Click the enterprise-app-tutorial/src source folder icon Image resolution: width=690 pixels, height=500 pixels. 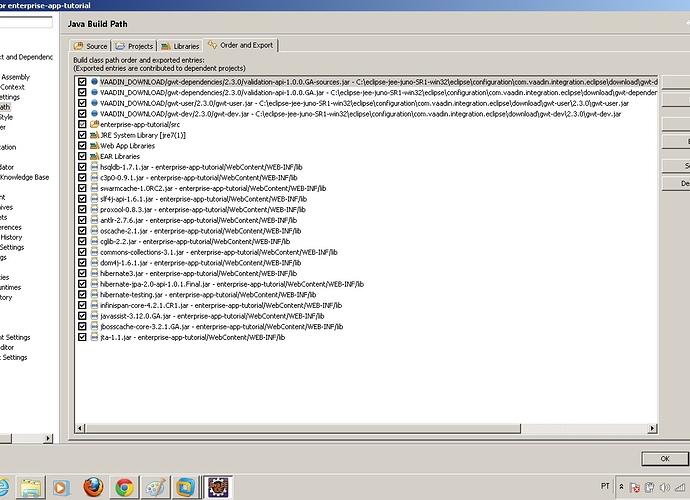pos(94,124)
